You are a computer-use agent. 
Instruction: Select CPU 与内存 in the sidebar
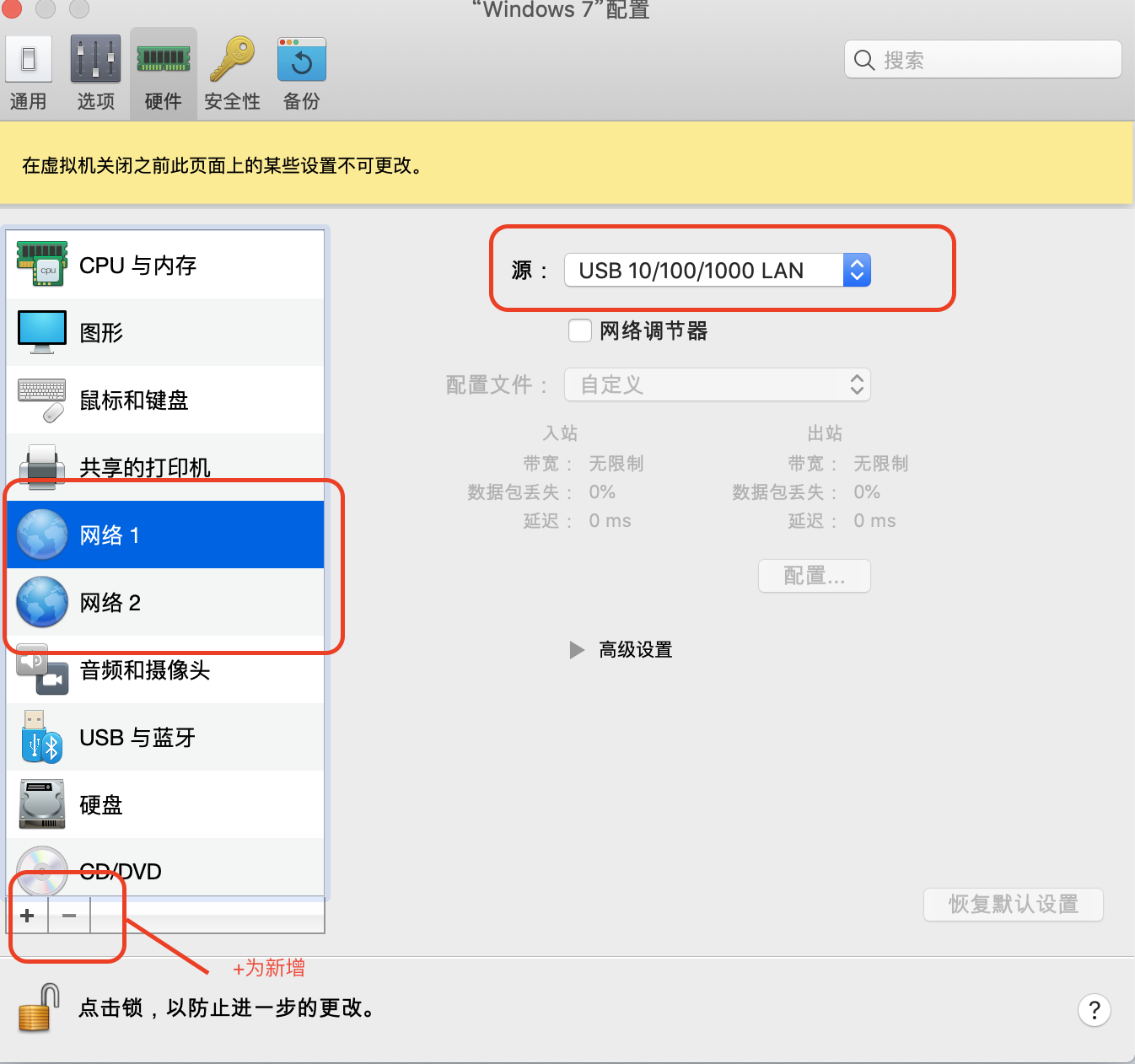pyautogui.click(x=165, y=265)
